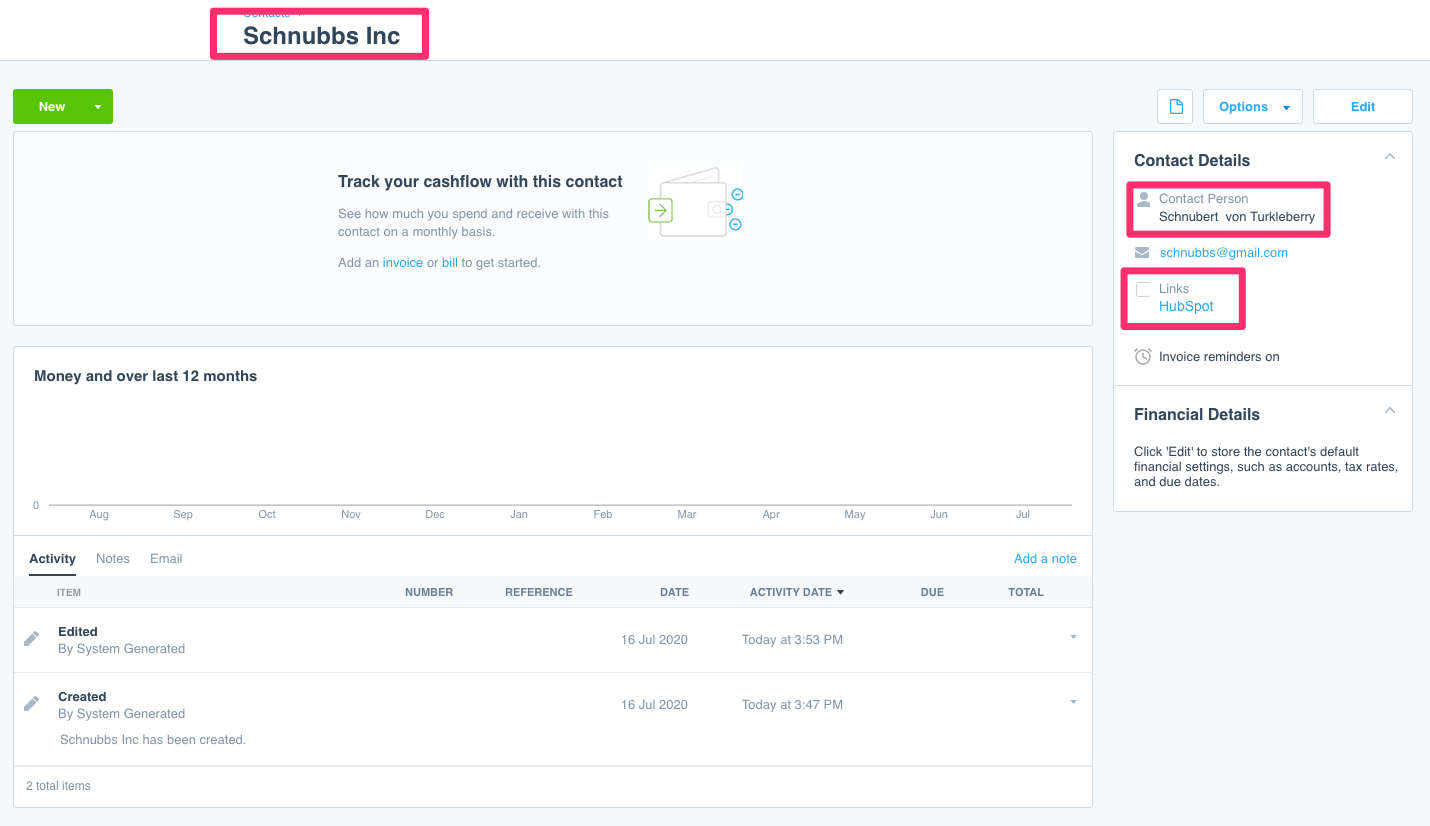
Task: Click the alarm clock invoice reminders icon
Action: [x=1143, y=356]
